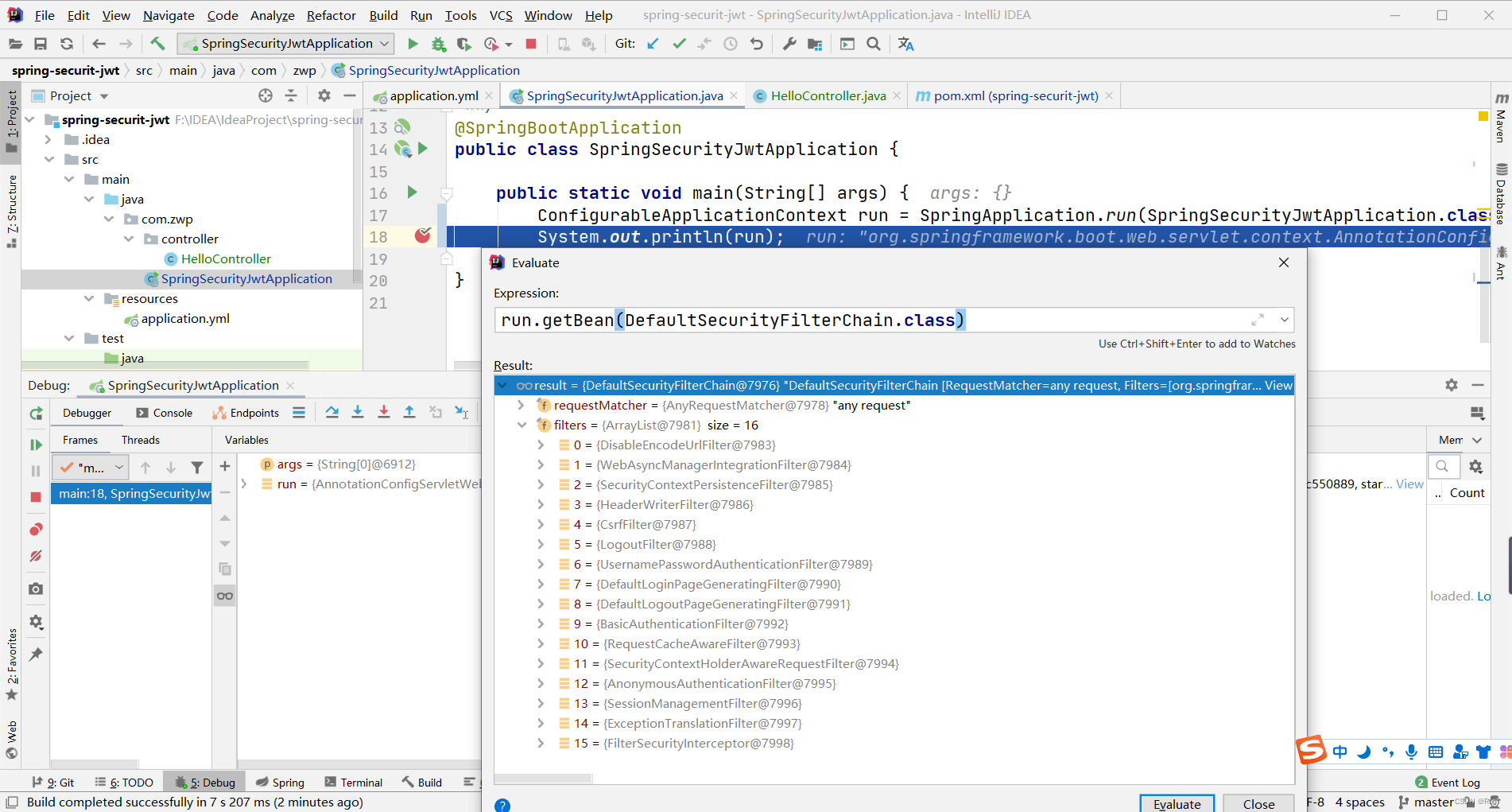Force step into with the red down arrow
Viewport: 1512px width, 812px height.
[384, 412]
